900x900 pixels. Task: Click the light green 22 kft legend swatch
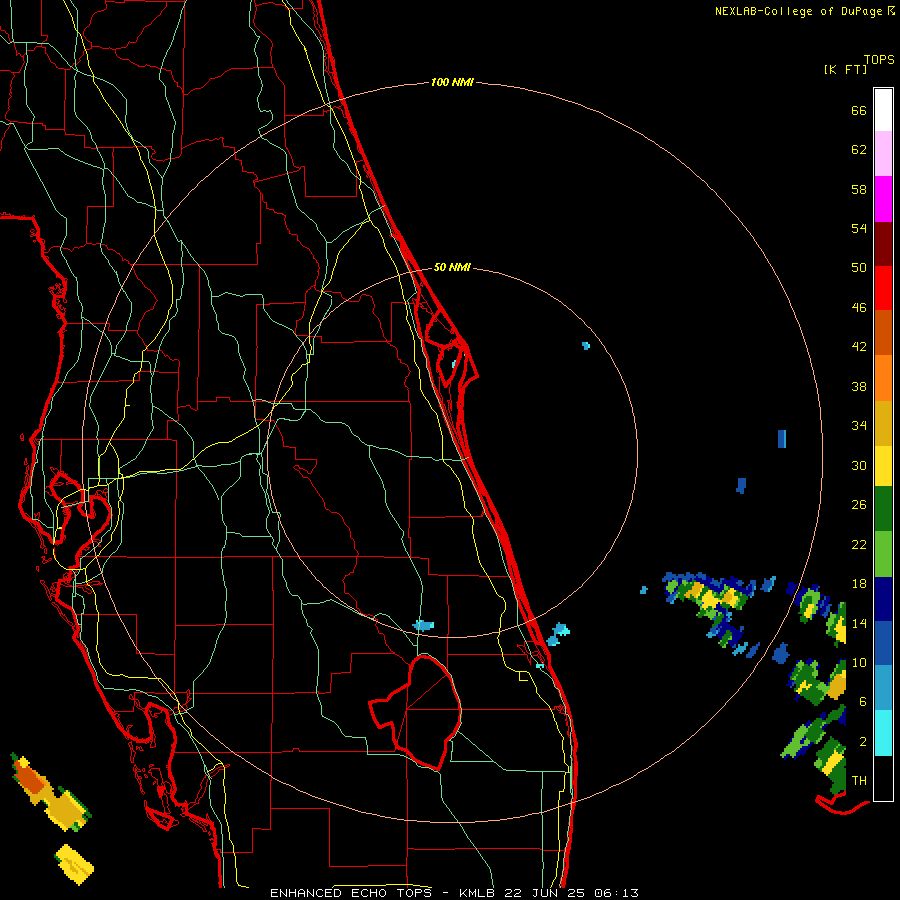tap(883, 554)
